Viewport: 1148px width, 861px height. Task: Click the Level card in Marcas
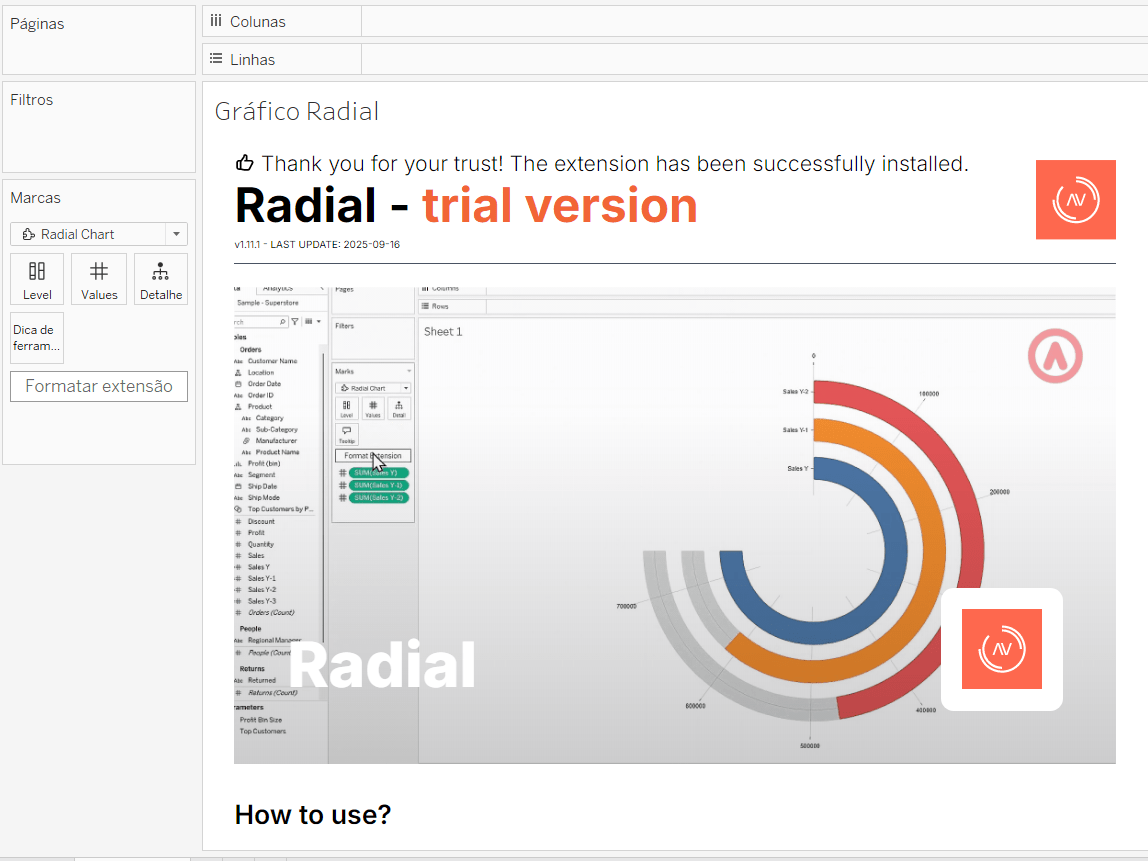point(37,279)
